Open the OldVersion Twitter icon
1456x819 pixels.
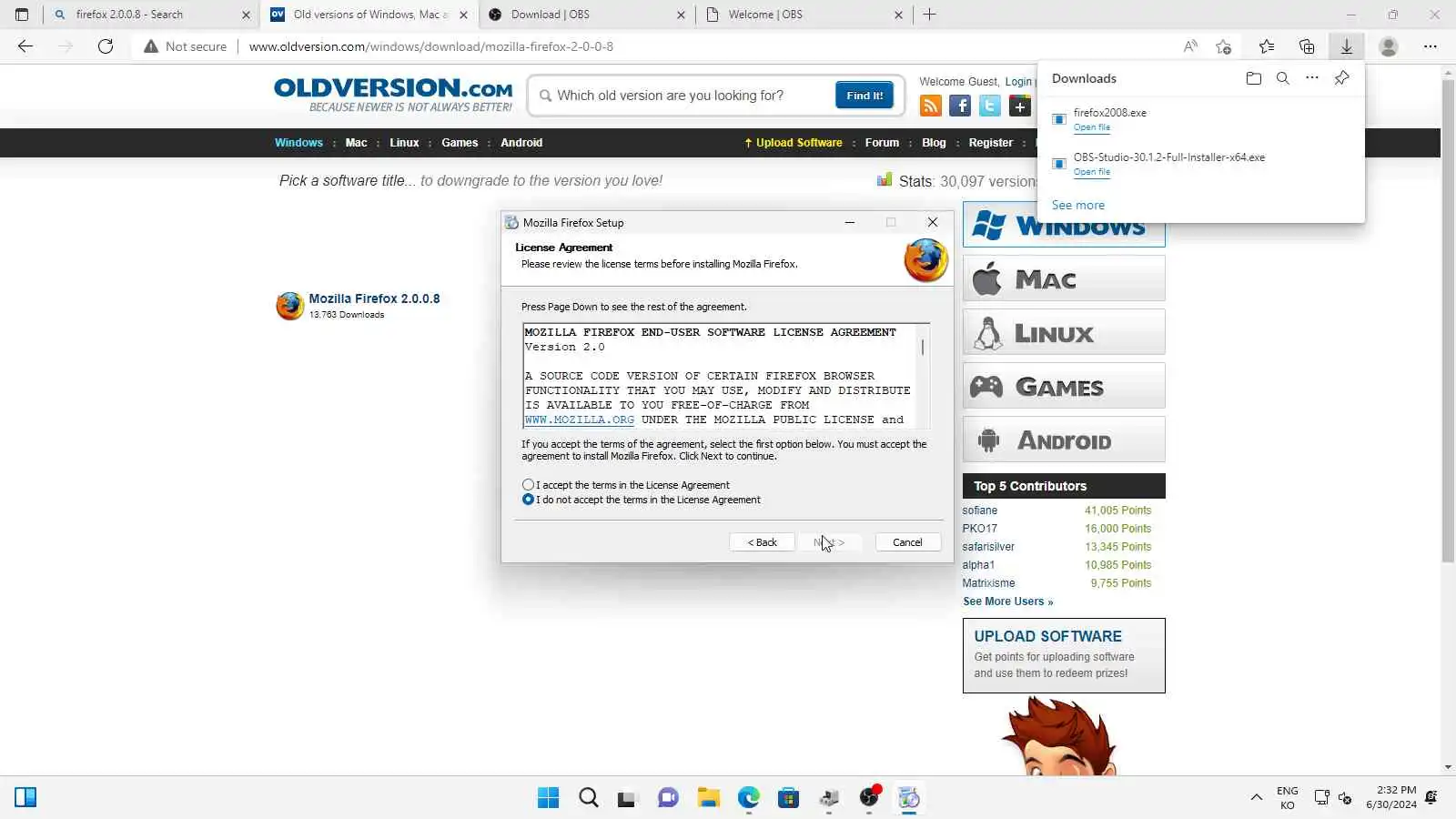(x=990, y=106)
